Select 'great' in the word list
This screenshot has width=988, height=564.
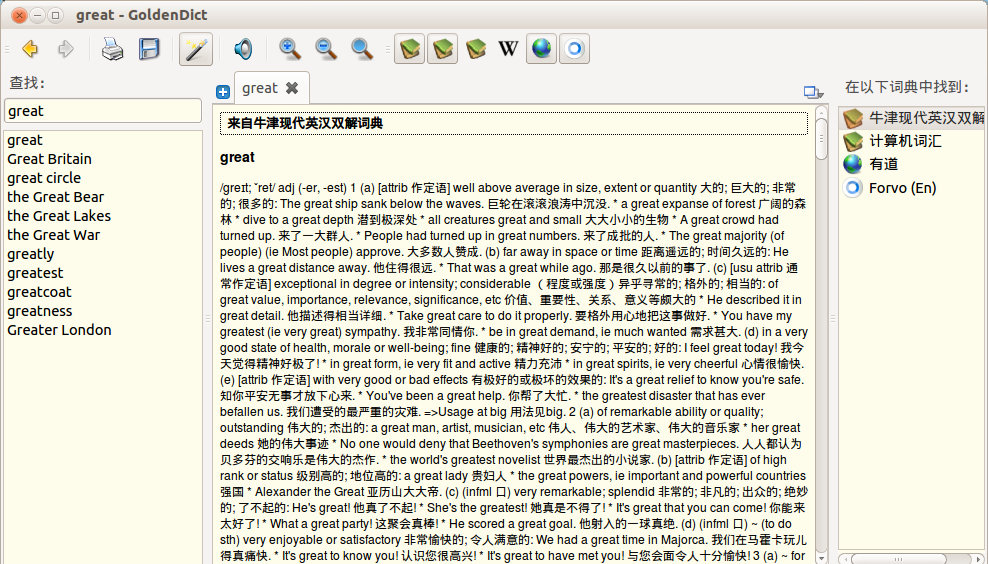tap(103, 140)
